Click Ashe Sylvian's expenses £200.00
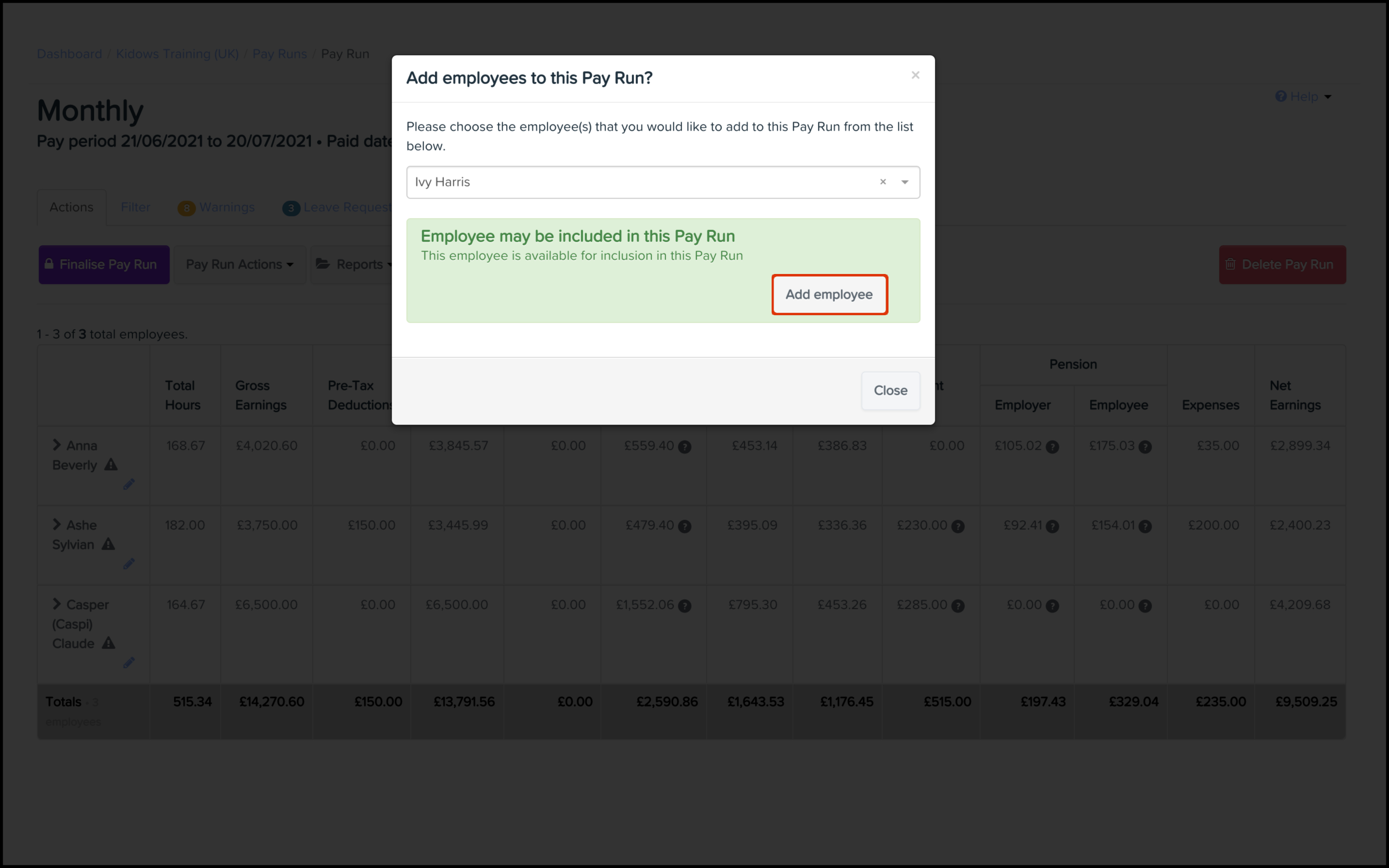The image size is (1389, 868). (1213, 525)
